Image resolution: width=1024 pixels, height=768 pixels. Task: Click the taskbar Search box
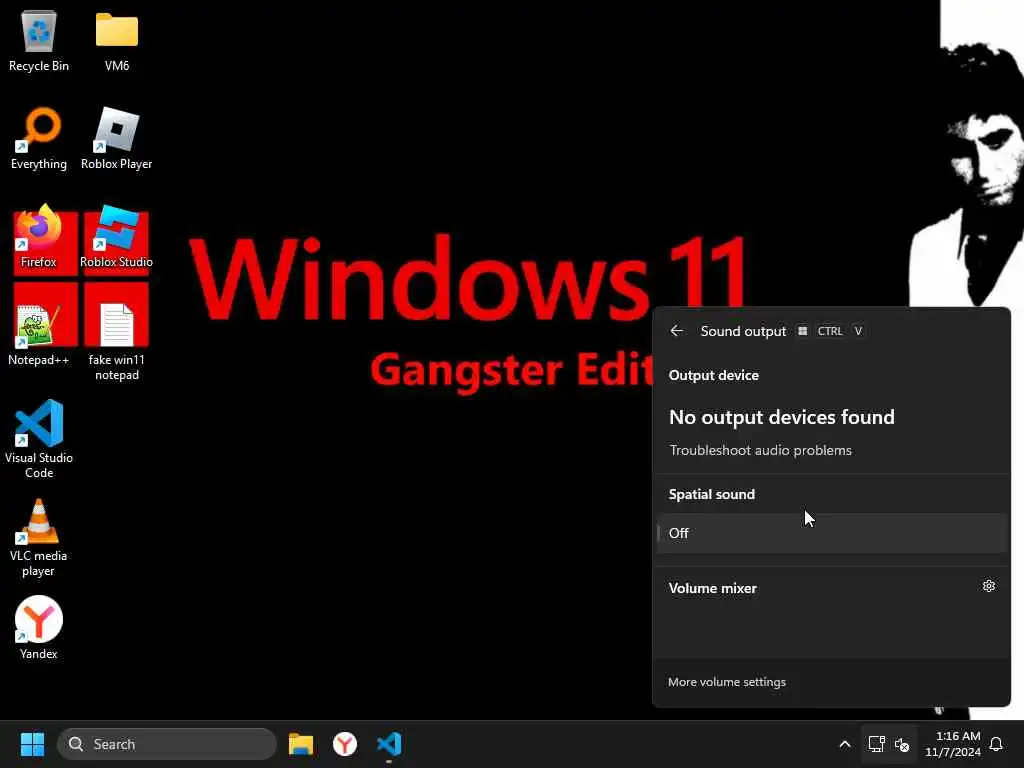[167, 744]
